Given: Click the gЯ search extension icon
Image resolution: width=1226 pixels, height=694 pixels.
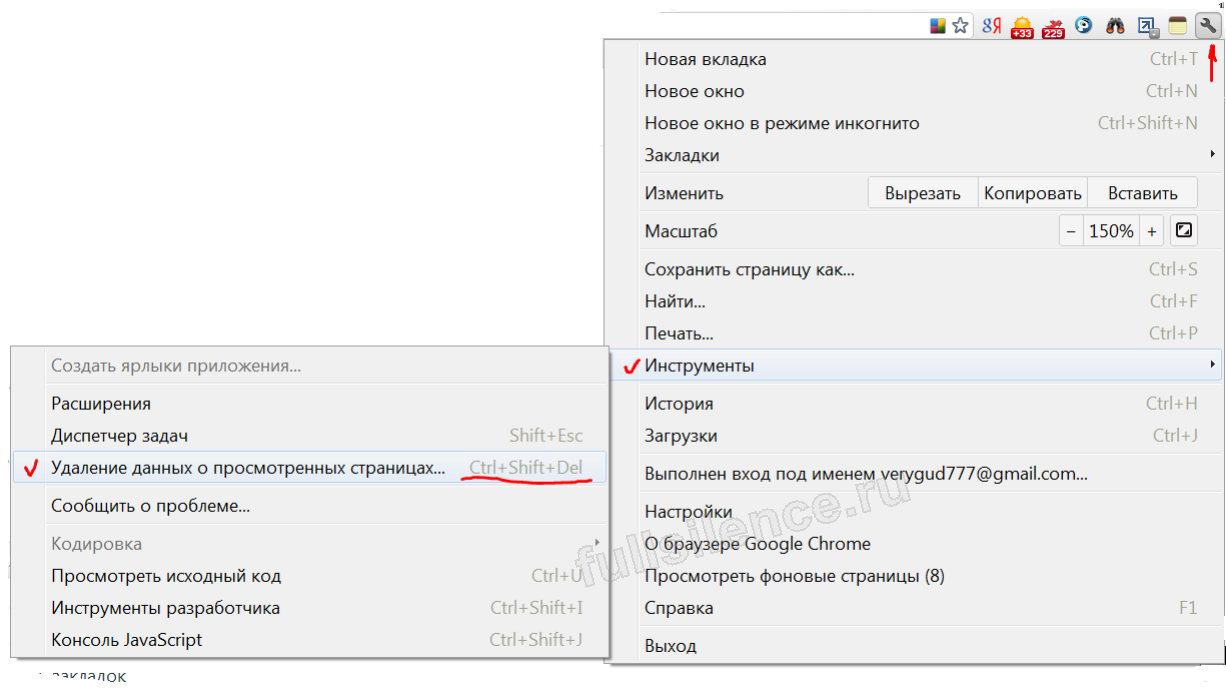Looking at the screenshot, I should 991,27.
